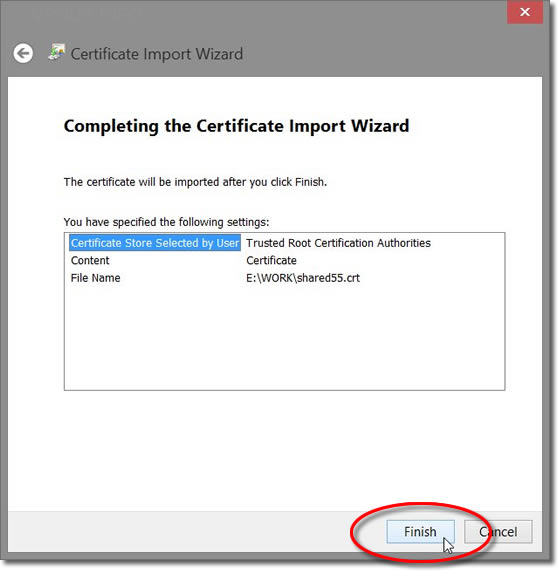
Task: Cancel the certificate import
Action: tap(498, 532)
